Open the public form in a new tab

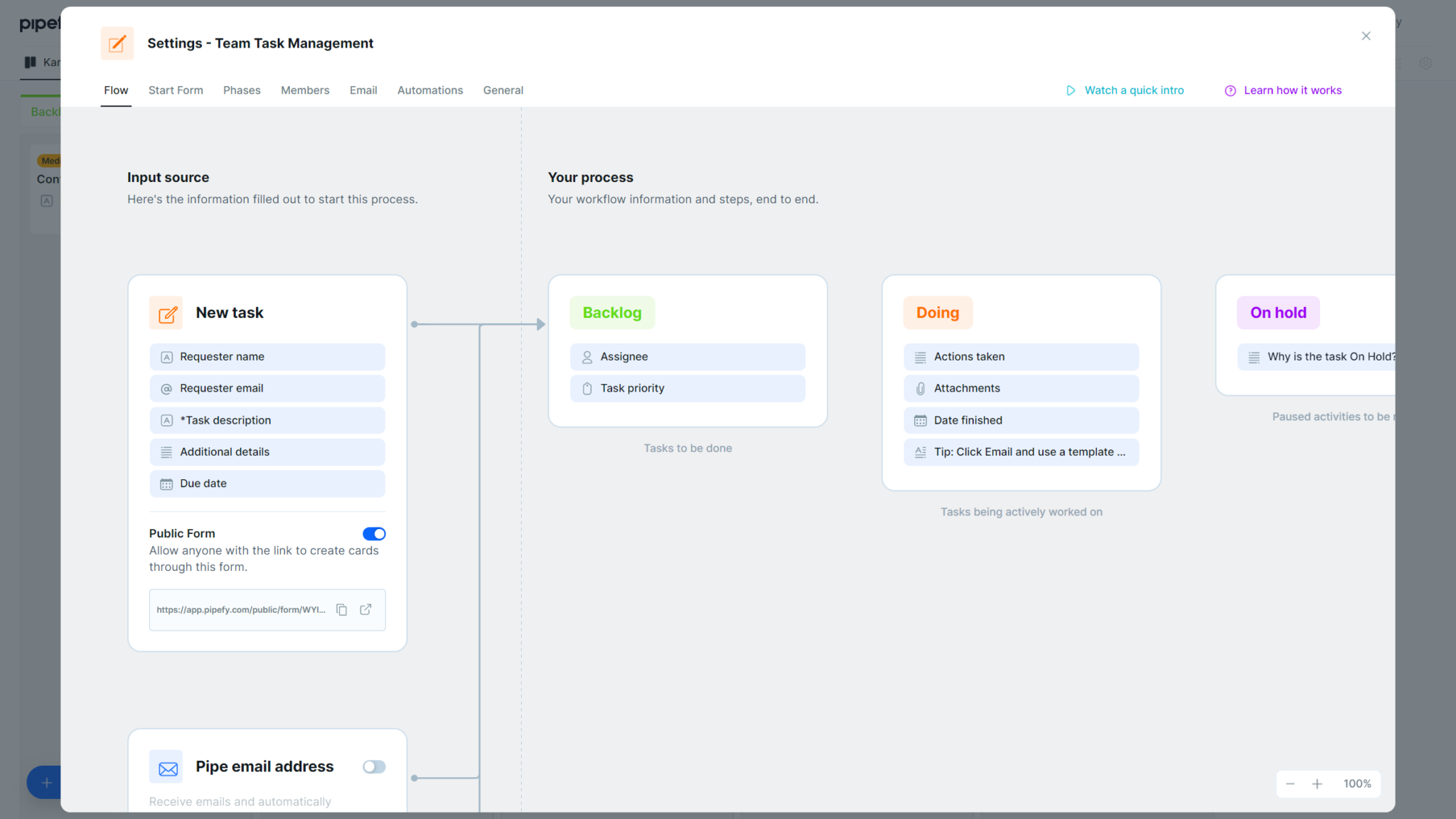point(366,609)
